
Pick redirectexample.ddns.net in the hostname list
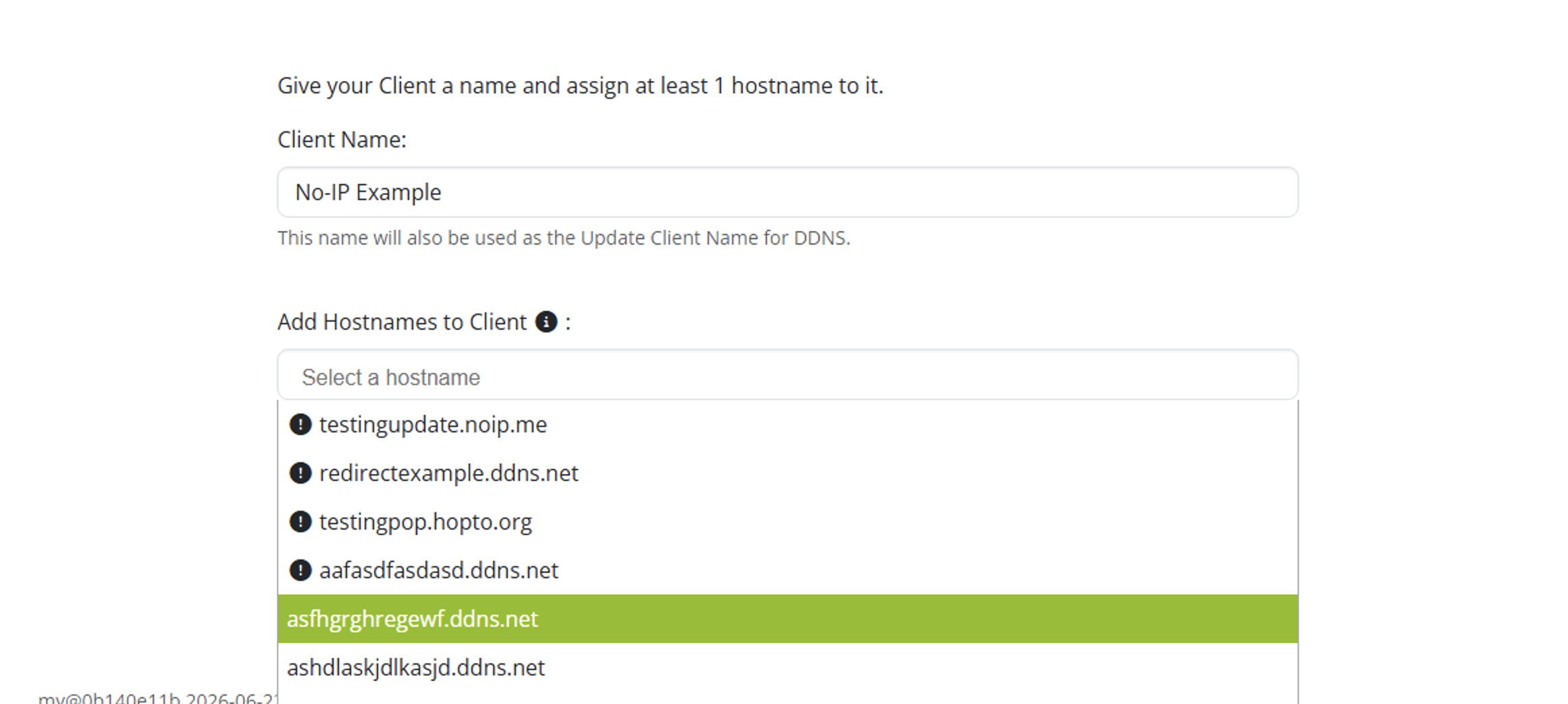tap(787, 473)
